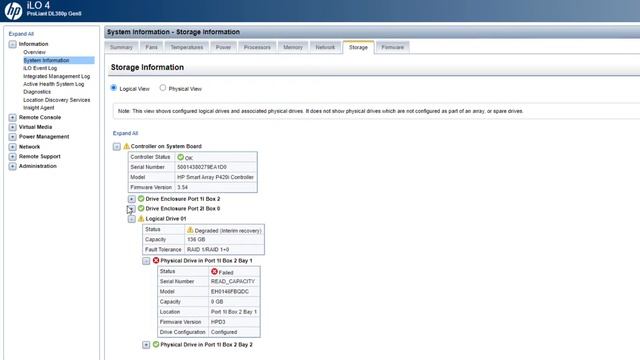Click the Administration label
The height and width of the screenshot is (360, 640).
click(x=38, y=166)
